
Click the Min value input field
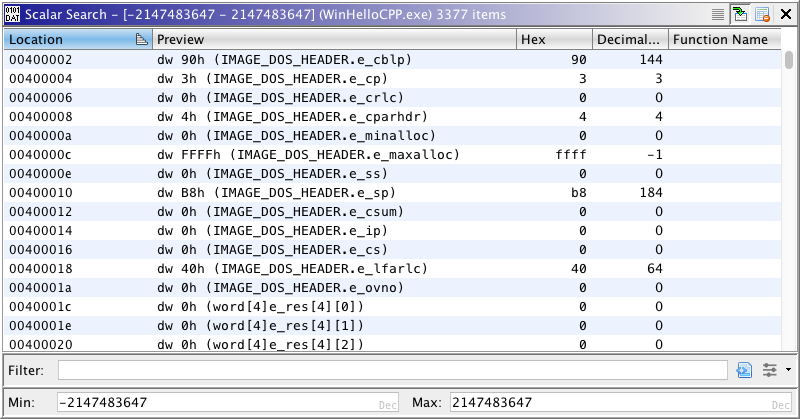(x=220, y=402)
